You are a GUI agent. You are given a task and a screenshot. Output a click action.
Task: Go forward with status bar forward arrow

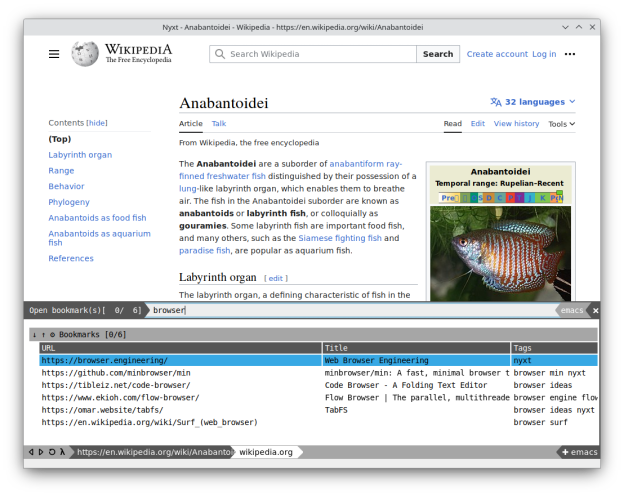coord(41,452)
